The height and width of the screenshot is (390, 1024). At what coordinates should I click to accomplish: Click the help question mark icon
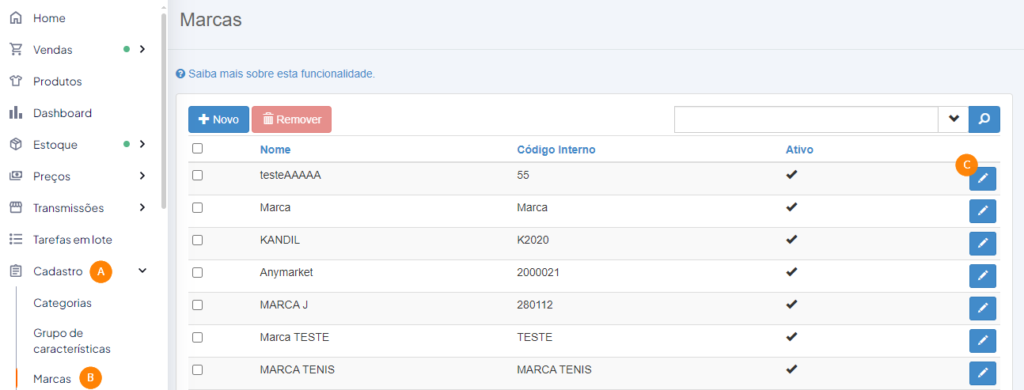pyautogui.click(x=180, y=74)
